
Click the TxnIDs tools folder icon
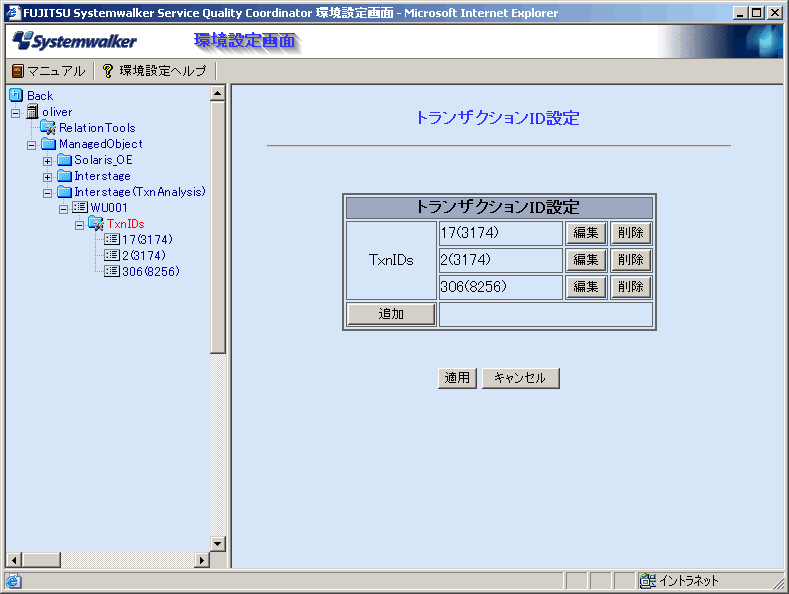96,224
